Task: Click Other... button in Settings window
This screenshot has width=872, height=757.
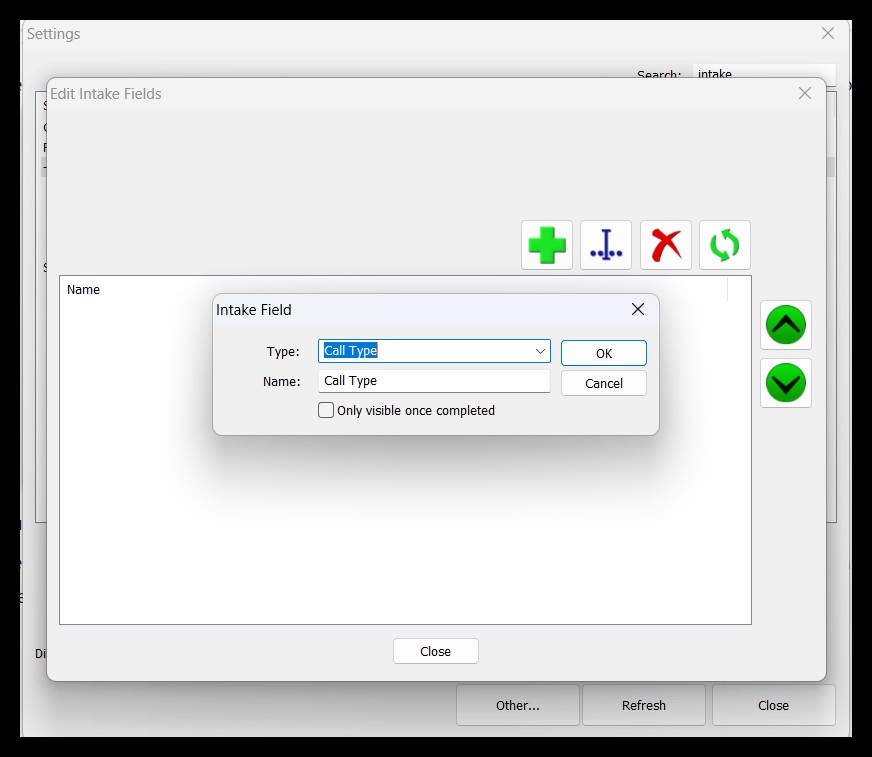Action: click(x=518, y=705)
